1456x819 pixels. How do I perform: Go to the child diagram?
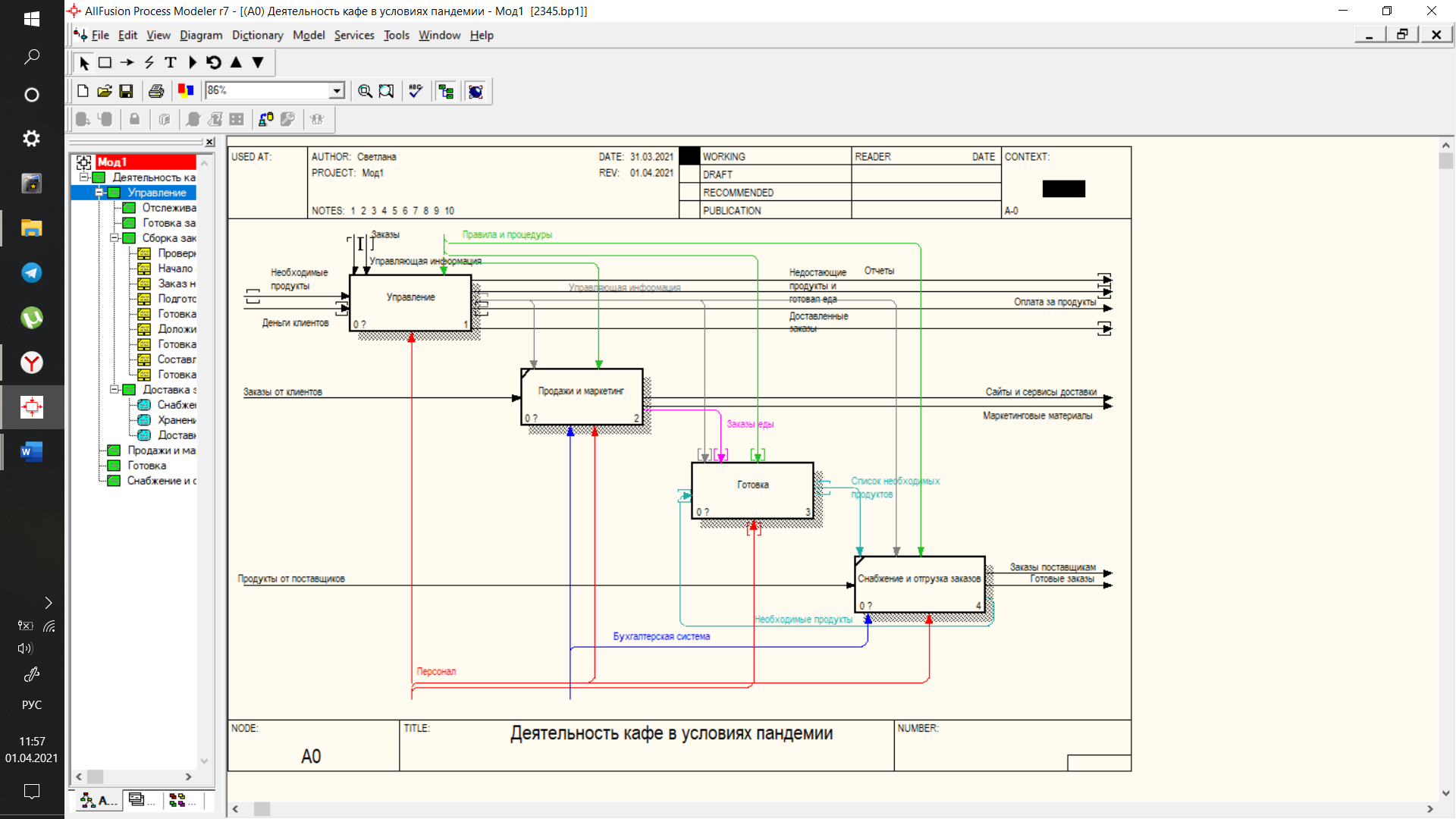(258, 63)
